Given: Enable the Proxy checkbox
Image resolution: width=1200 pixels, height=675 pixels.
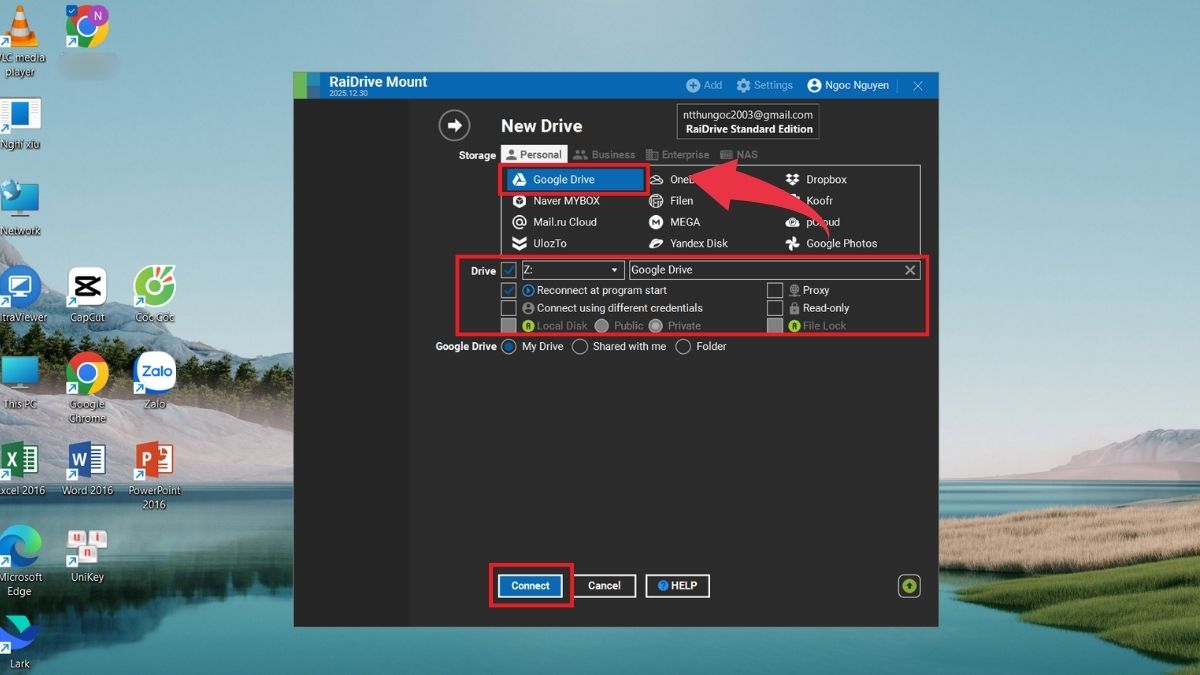Looking at the screenshot, I should pos(775,290).
